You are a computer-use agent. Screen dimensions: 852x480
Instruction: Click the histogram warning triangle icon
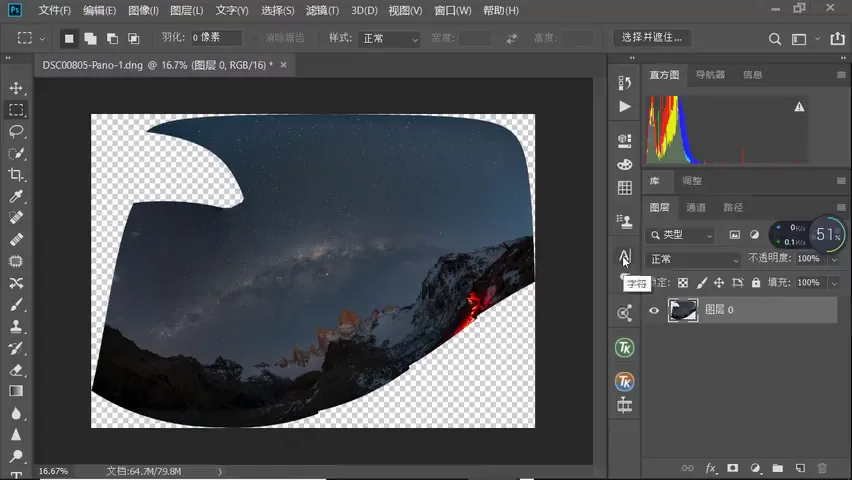(x=799, y=107)
